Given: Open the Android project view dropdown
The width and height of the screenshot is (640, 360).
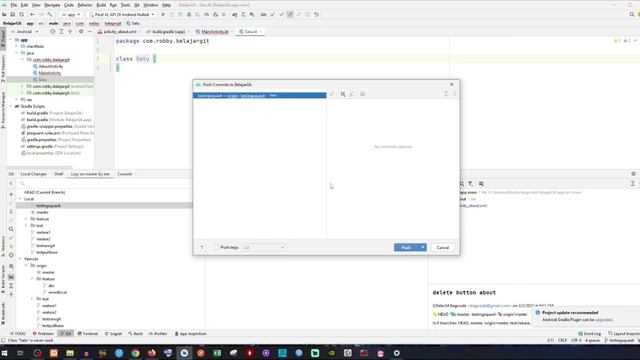Looking at the screenshot, I should pyautogui.click(x=25, y=31).
